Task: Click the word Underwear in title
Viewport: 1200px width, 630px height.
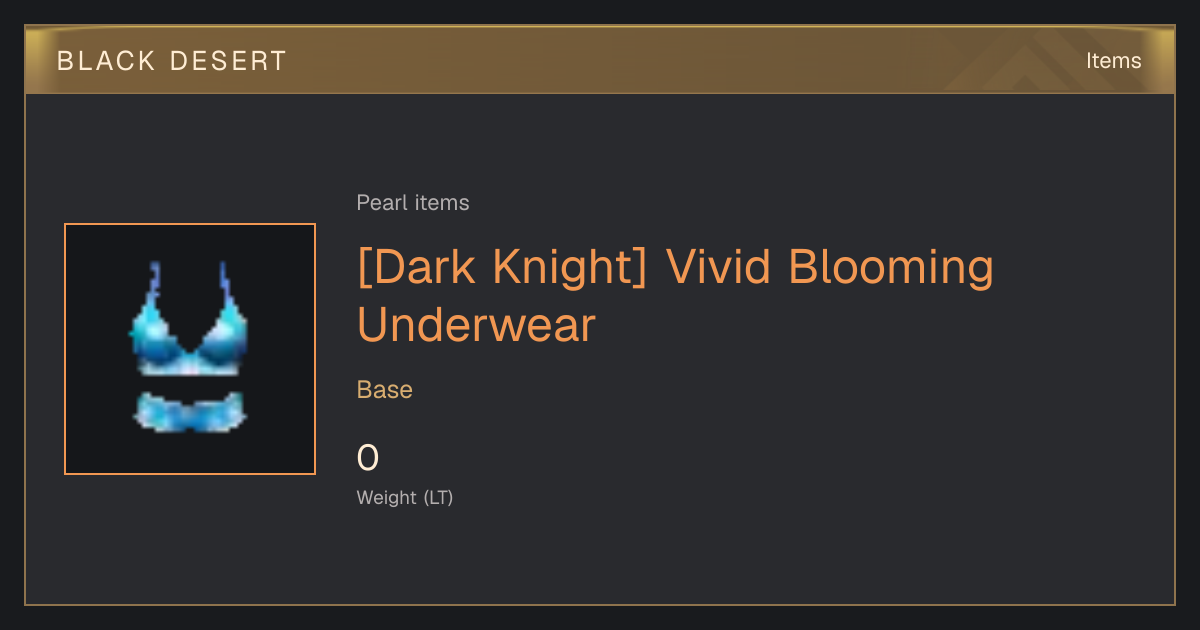Action: click(x=476, y=325)
